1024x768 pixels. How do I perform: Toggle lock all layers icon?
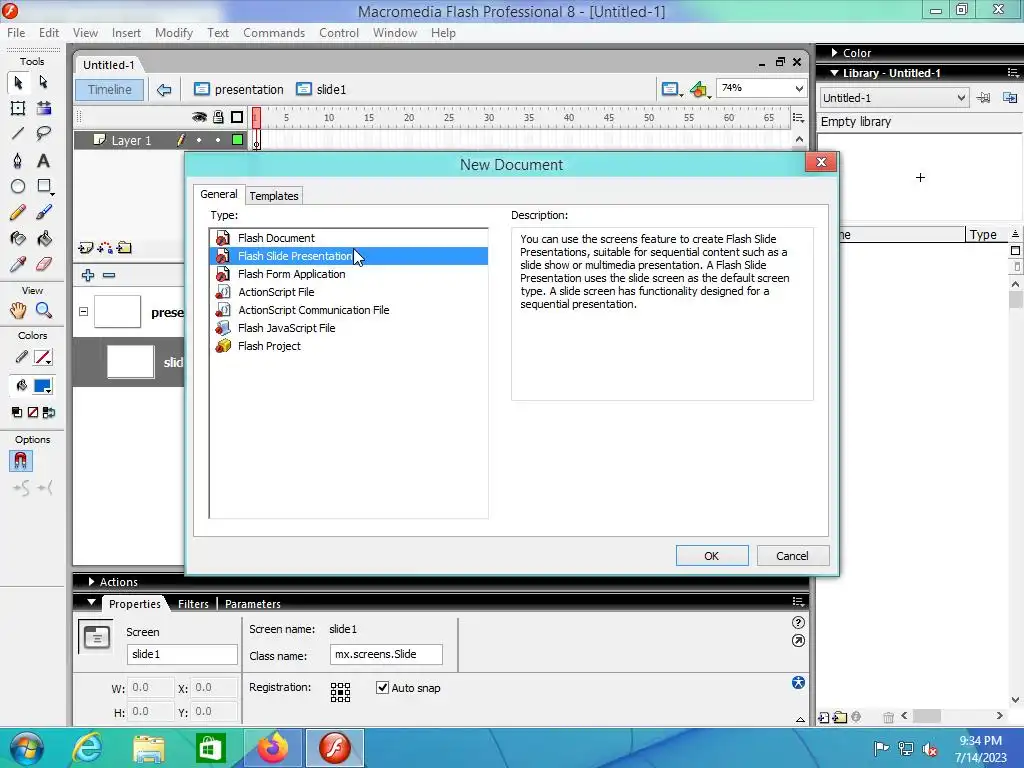click(x=218, y=117)
